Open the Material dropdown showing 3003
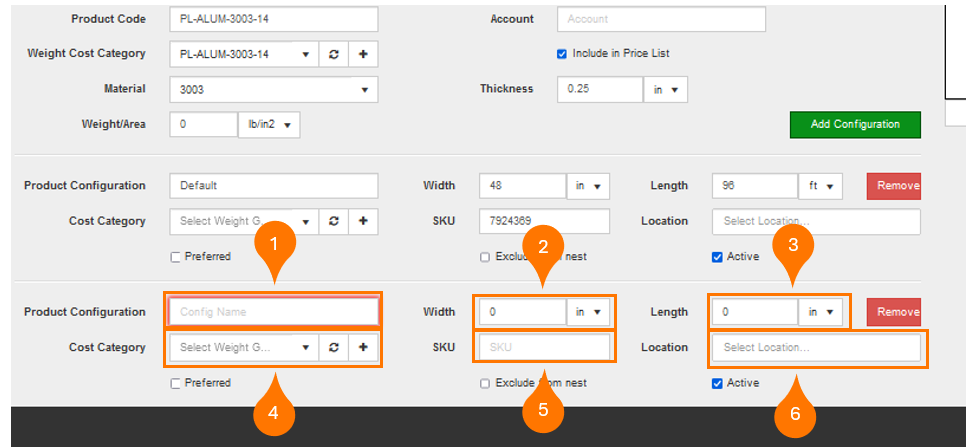Image resolution: width=968 pixels, height=447 pixels. click(x=273, y=90)
